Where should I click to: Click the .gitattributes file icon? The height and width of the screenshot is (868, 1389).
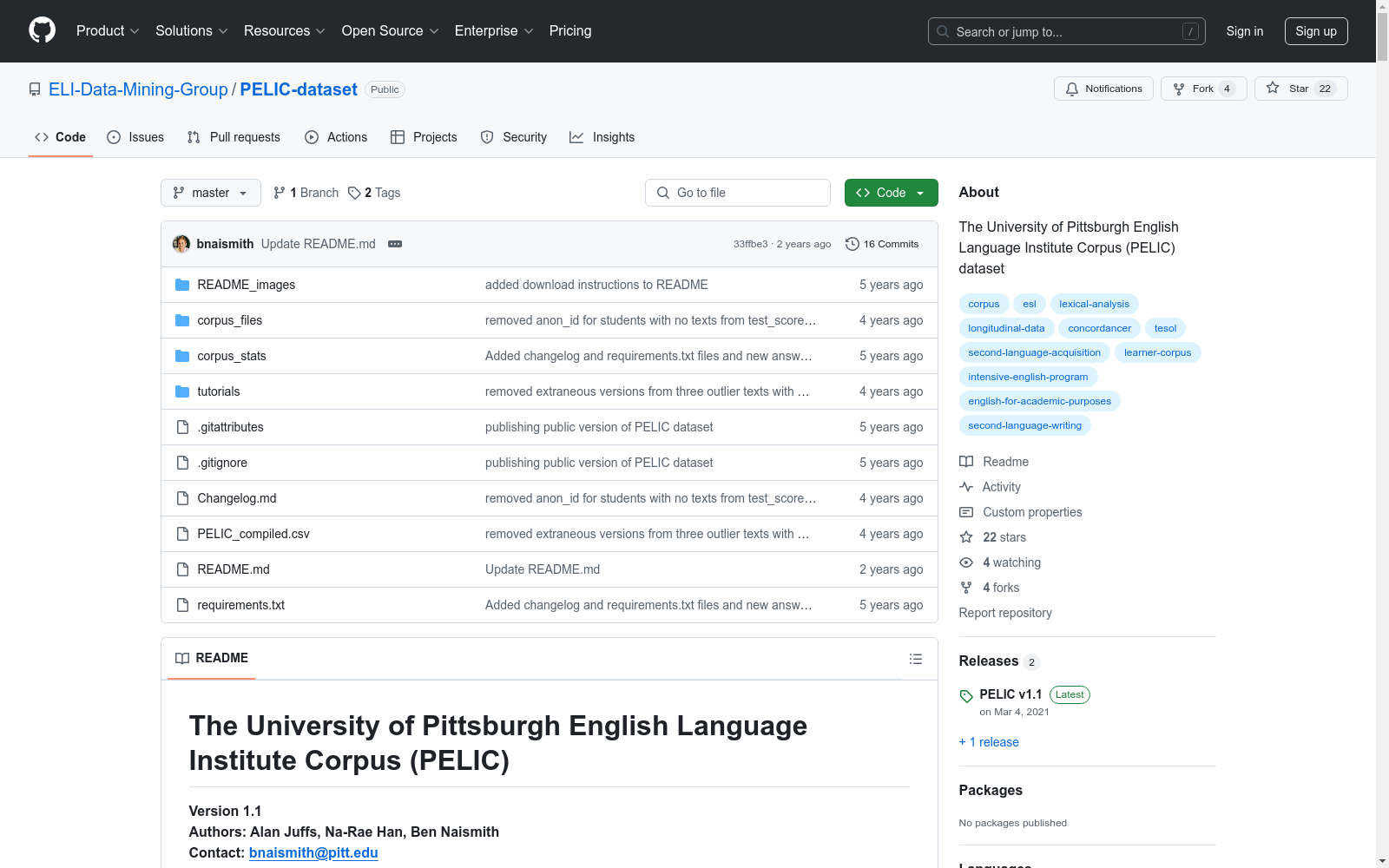[x=182, y=427]
